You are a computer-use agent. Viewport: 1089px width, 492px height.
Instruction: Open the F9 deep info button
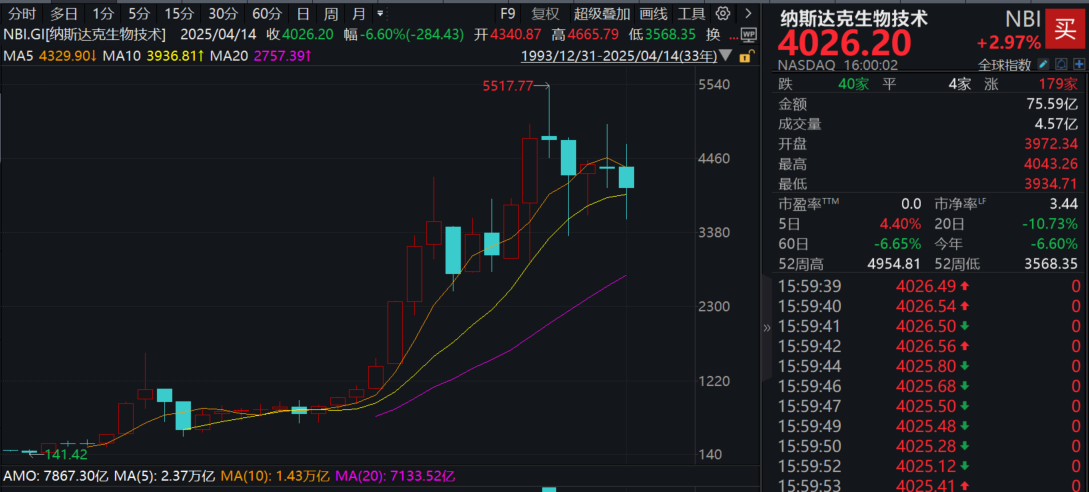tap(508, 13)
